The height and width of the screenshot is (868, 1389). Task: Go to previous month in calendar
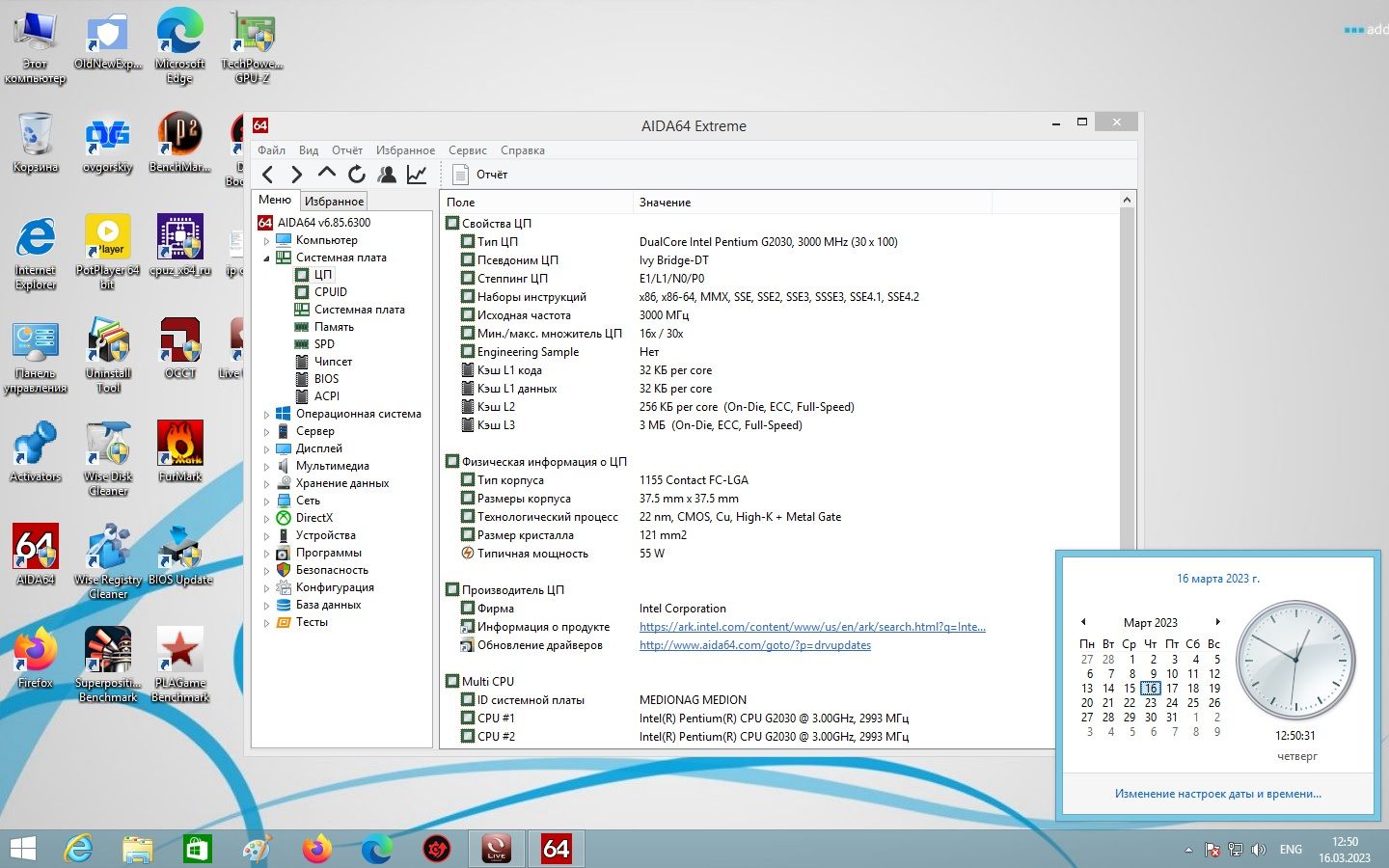1083,622
